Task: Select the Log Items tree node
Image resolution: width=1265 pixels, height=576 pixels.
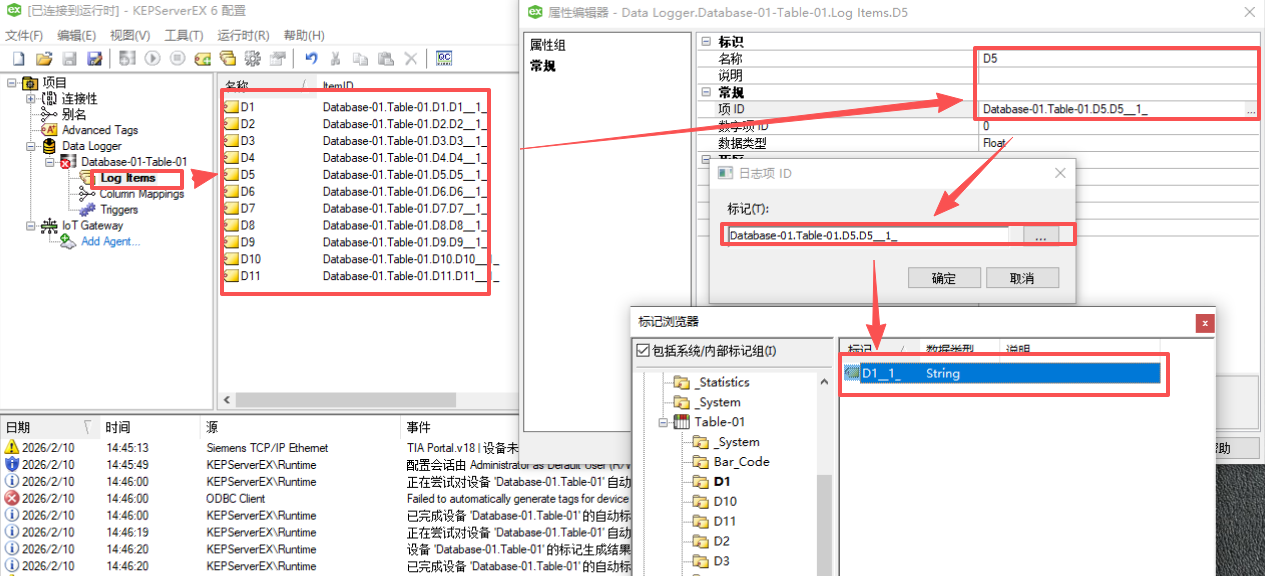Action: click(128, 178)
